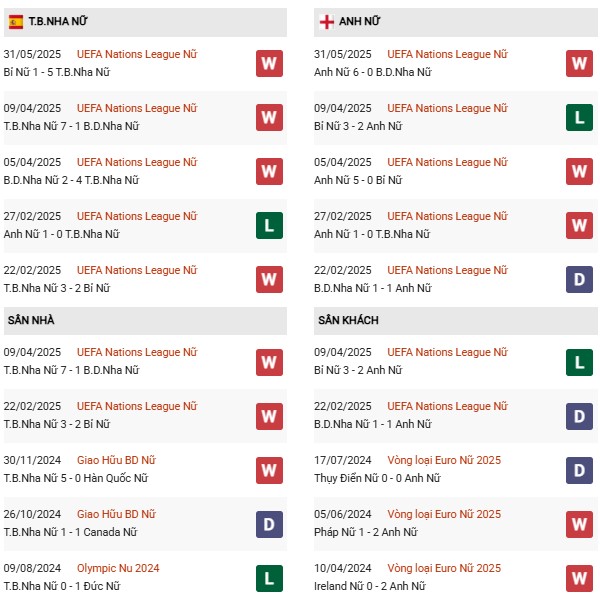Click W badge for Pháp Nữ 1-2 Anh Nữ
This screenshot has height=602, width=600.
(x=579, y=524)
